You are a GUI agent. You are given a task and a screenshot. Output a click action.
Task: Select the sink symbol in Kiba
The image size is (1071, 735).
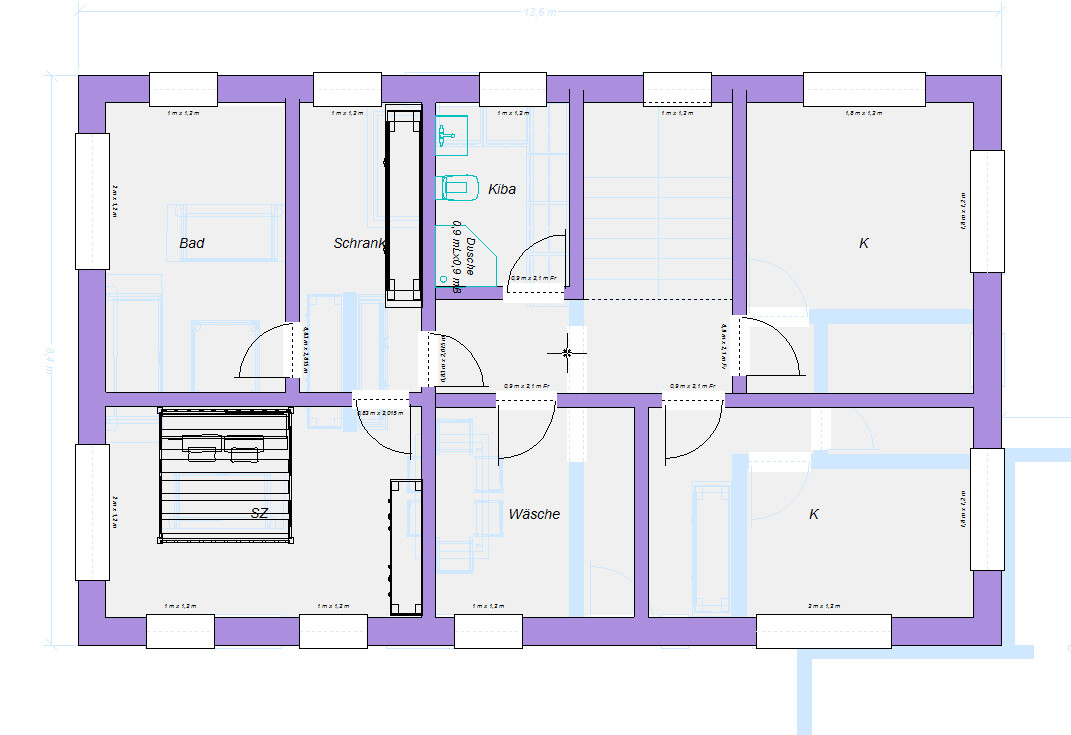point(451,134)
